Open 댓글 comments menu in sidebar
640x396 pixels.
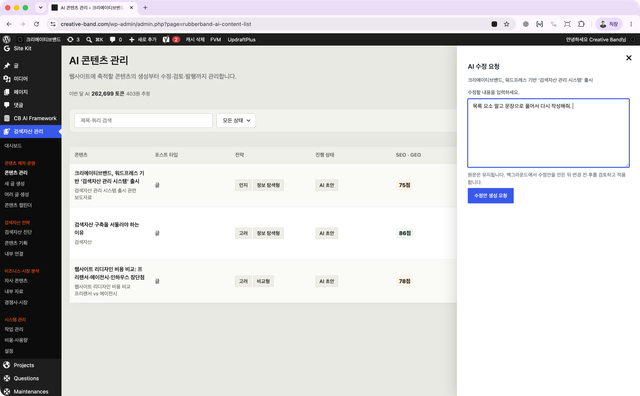point(18,105)
